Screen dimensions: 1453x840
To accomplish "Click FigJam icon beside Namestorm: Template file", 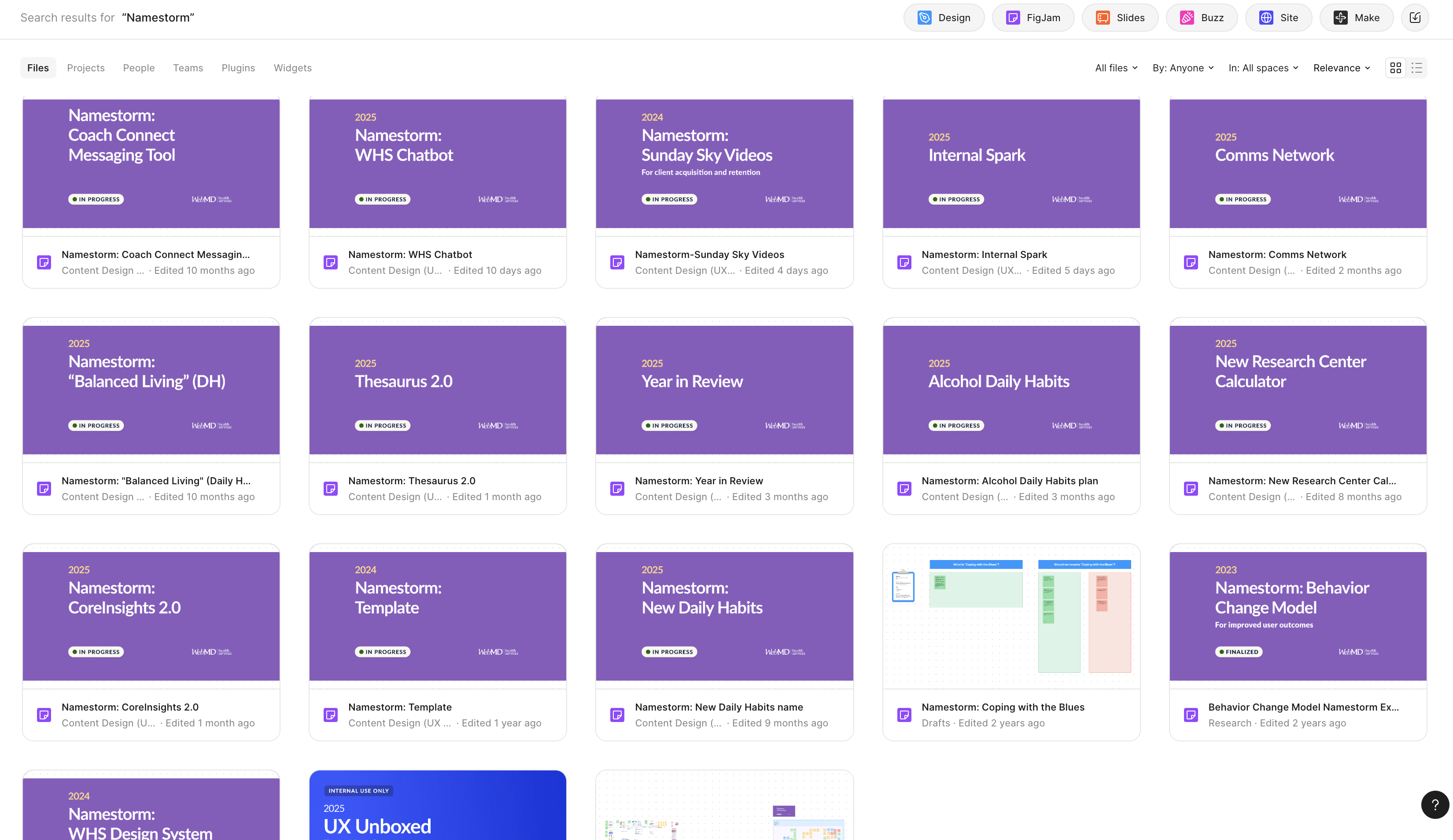I will [330, 715].
